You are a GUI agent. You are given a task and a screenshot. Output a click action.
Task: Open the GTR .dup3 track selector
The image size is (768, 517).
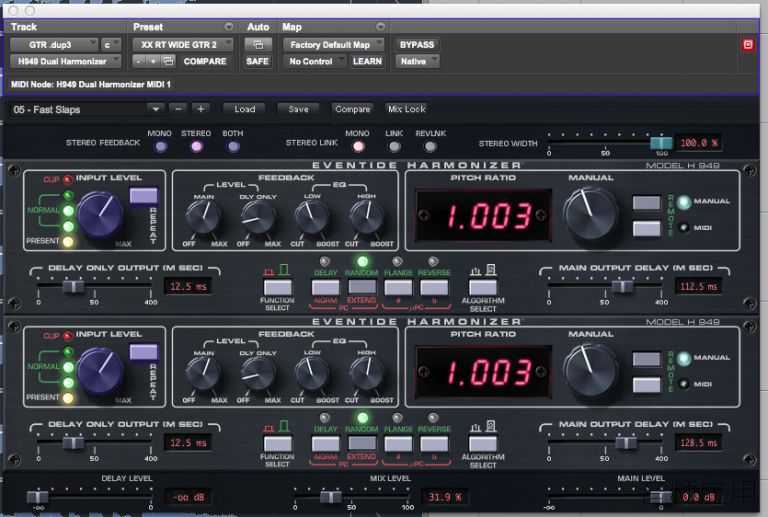(54, 45)
